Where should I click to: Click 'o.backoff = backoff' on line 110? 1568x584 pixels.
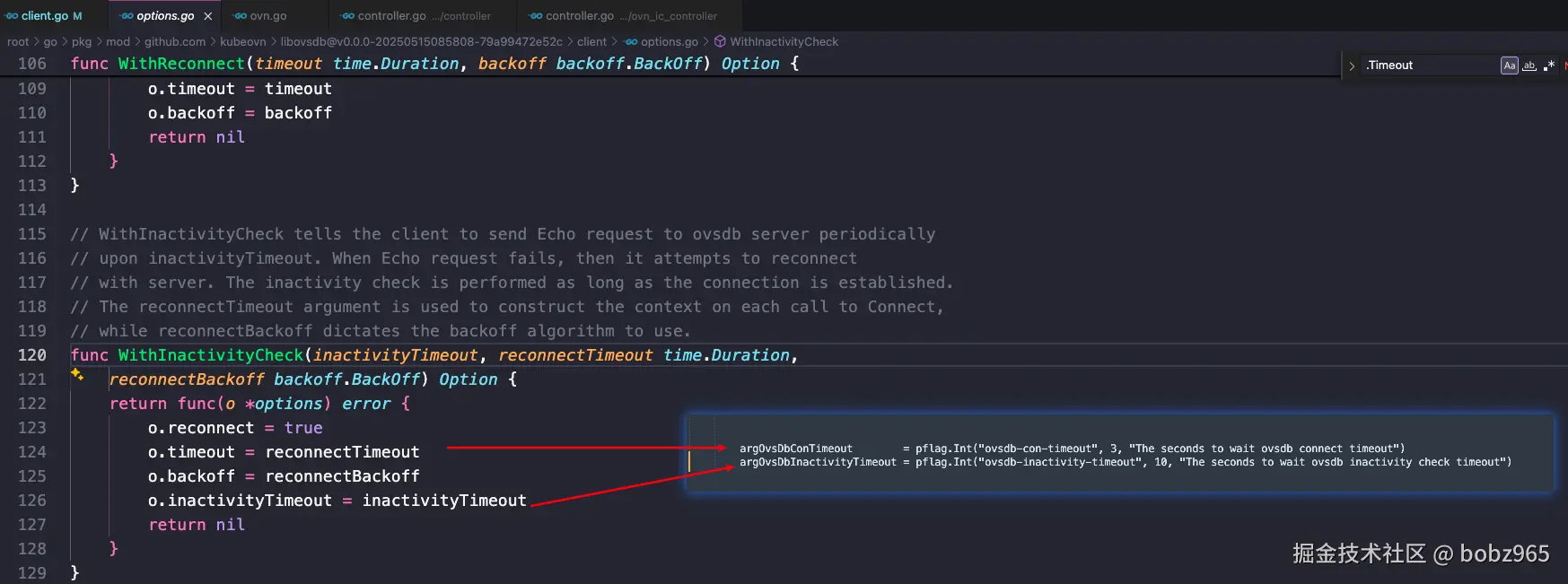click(x=240, y=113)
